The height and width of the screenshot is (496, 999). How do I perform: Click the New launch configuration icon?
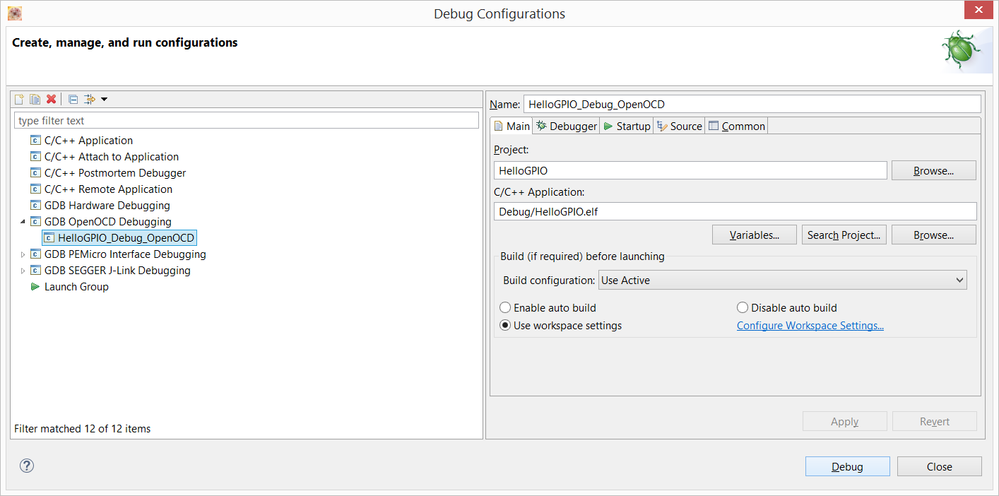[19, 99]
